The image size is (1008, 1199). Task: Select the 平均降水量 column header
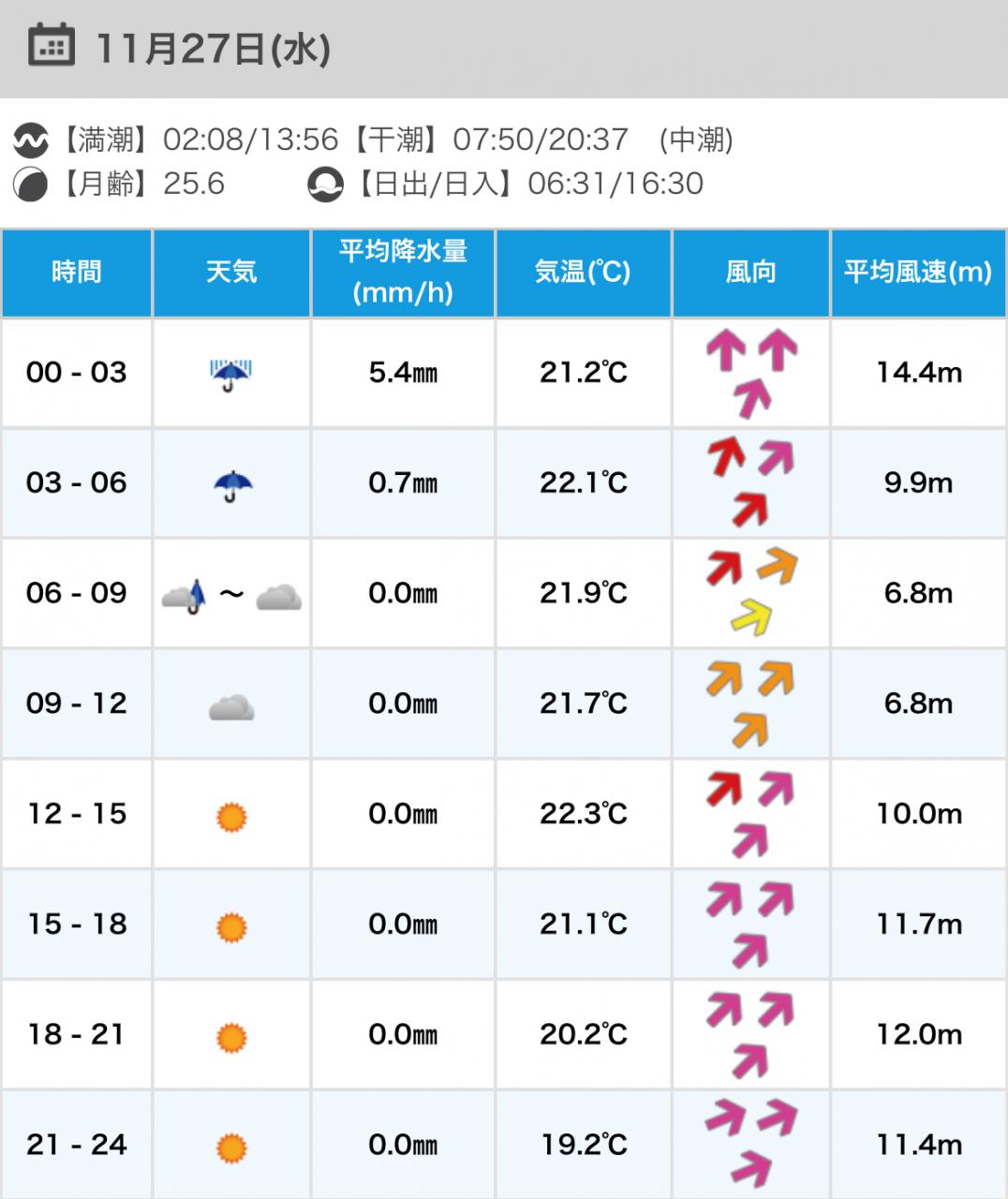coord(403,273)
